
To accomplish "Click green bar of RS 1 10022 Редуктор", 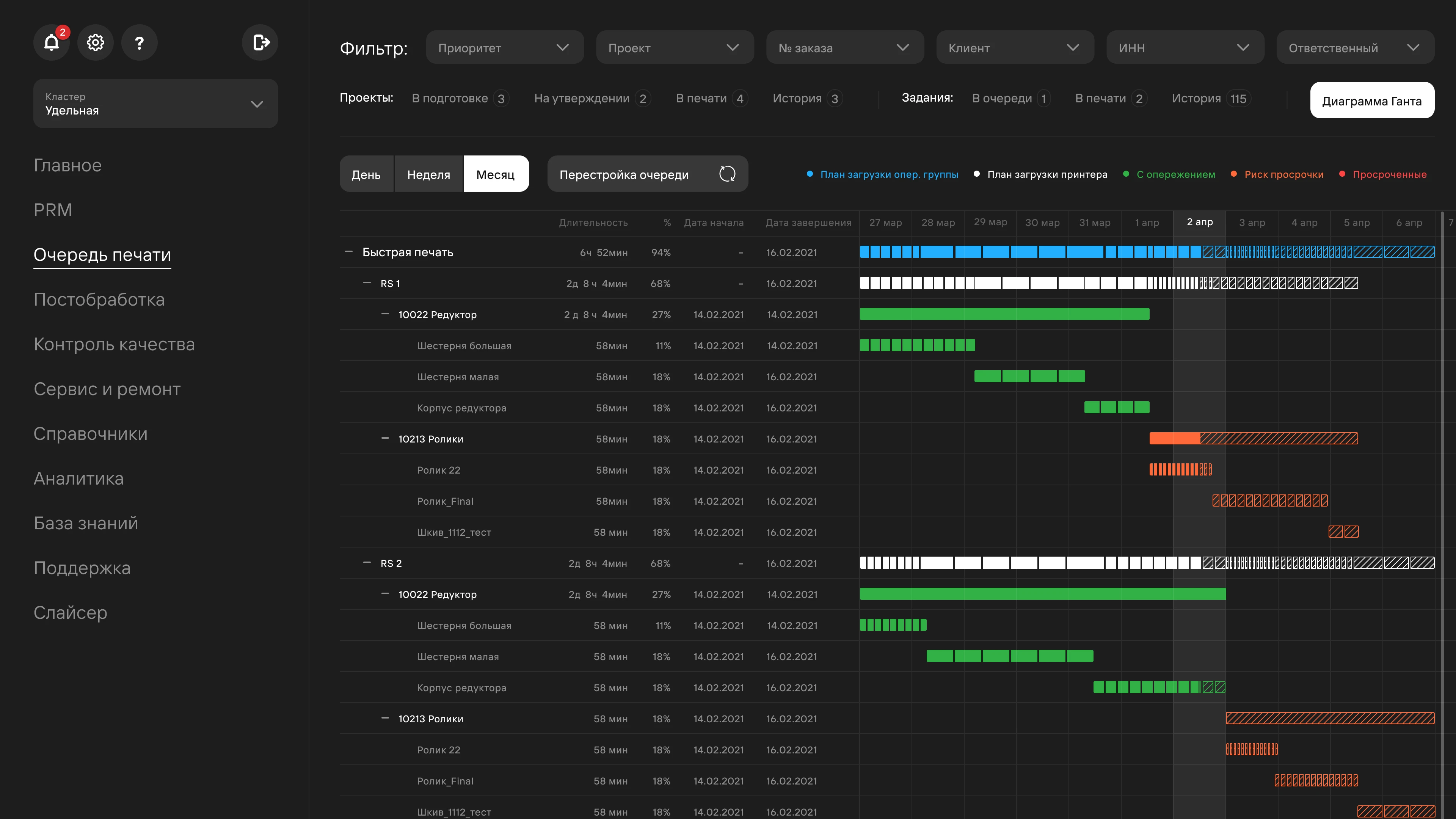I will (x=1004, y=314).
